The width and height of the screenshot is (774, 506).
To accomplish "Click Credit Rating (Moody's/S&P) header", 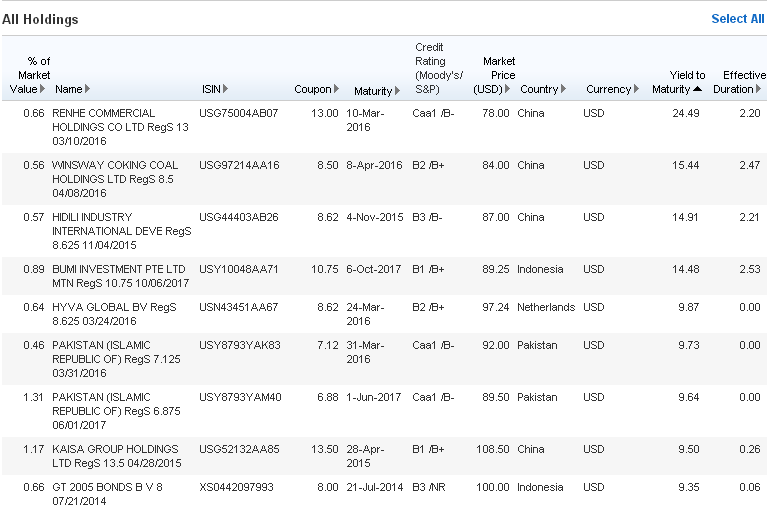I will [x=438, y=68].
